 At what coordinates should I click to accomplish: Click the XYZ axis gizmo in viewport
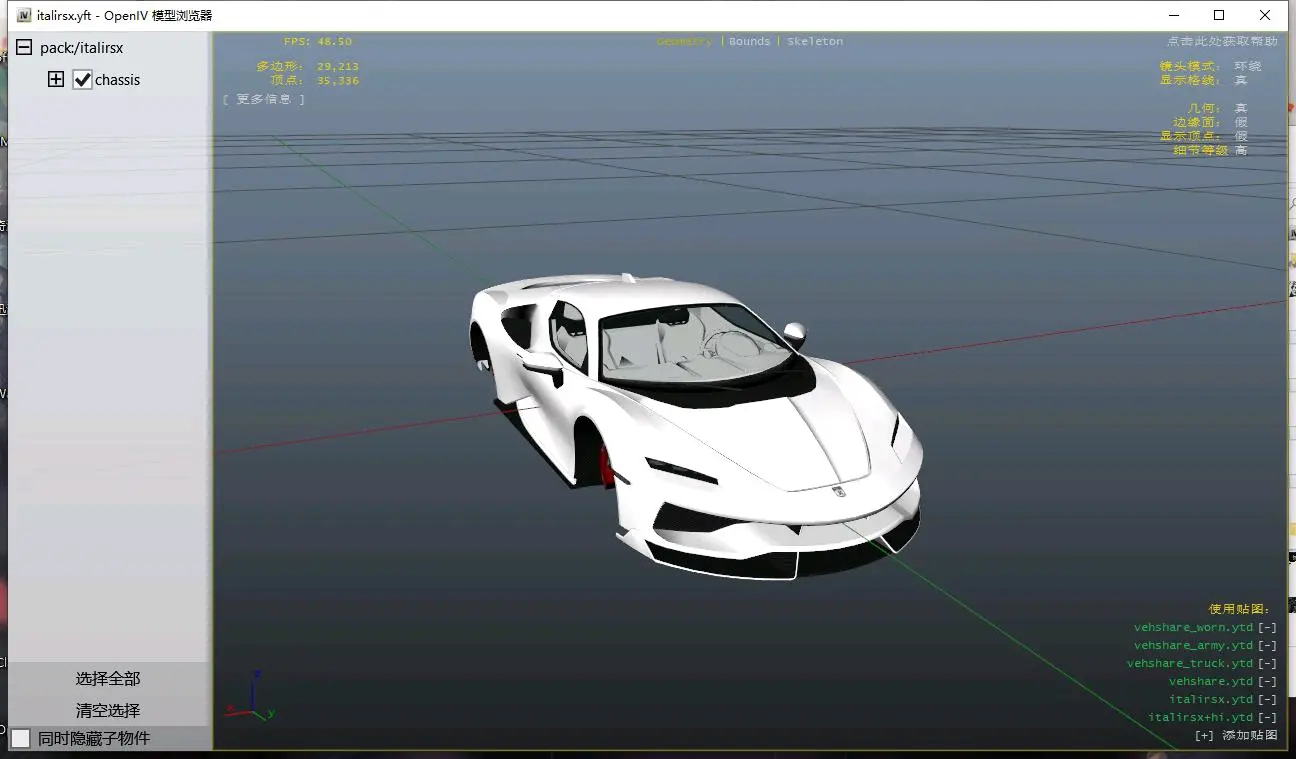250,696
